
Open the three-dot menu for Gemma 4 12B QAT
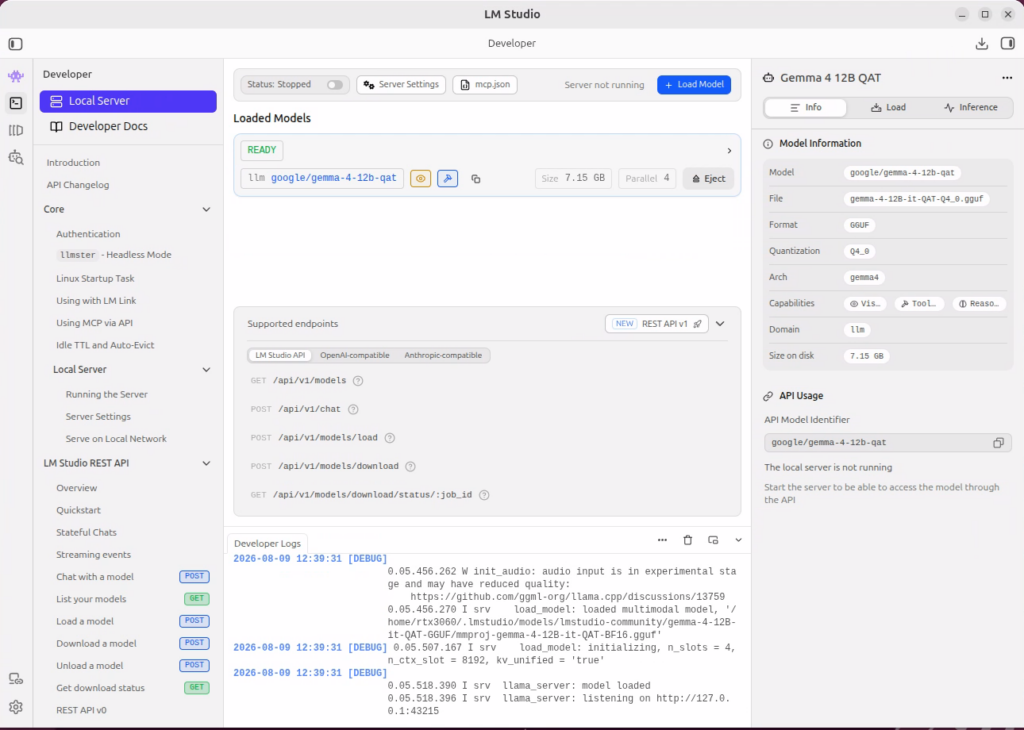point(1007,78)
